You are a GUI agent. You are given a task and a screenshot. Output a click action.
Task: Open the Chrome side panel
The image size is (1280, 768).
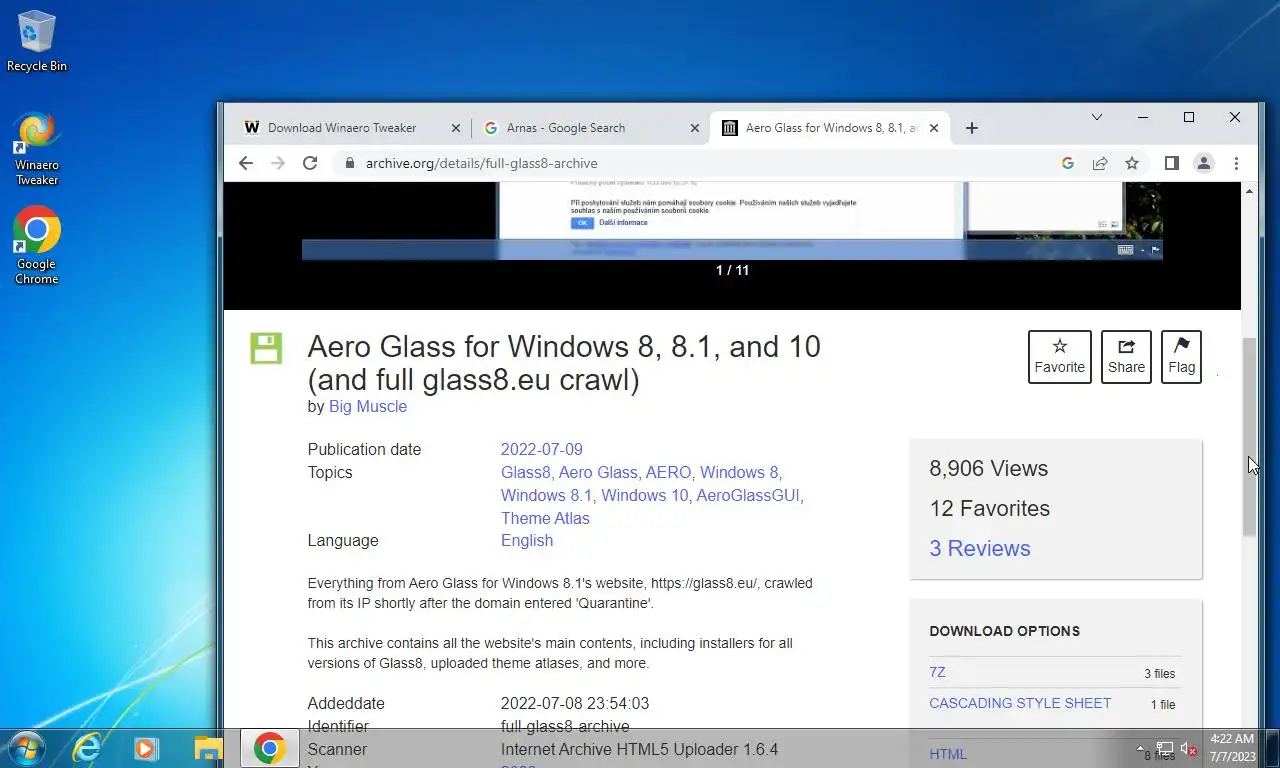1172,163
